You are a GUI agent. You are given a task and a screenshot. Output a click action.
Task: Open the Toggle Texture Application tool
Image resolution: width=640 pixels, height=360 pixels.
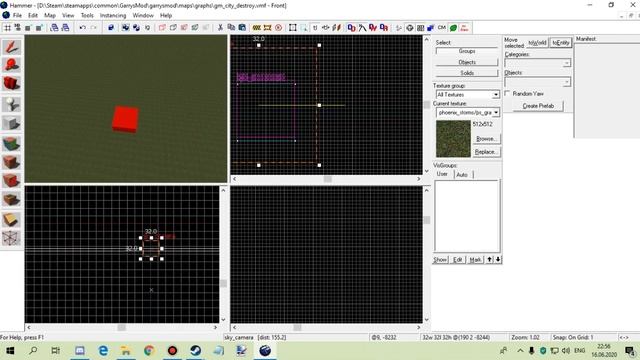(x=11, y=144)
